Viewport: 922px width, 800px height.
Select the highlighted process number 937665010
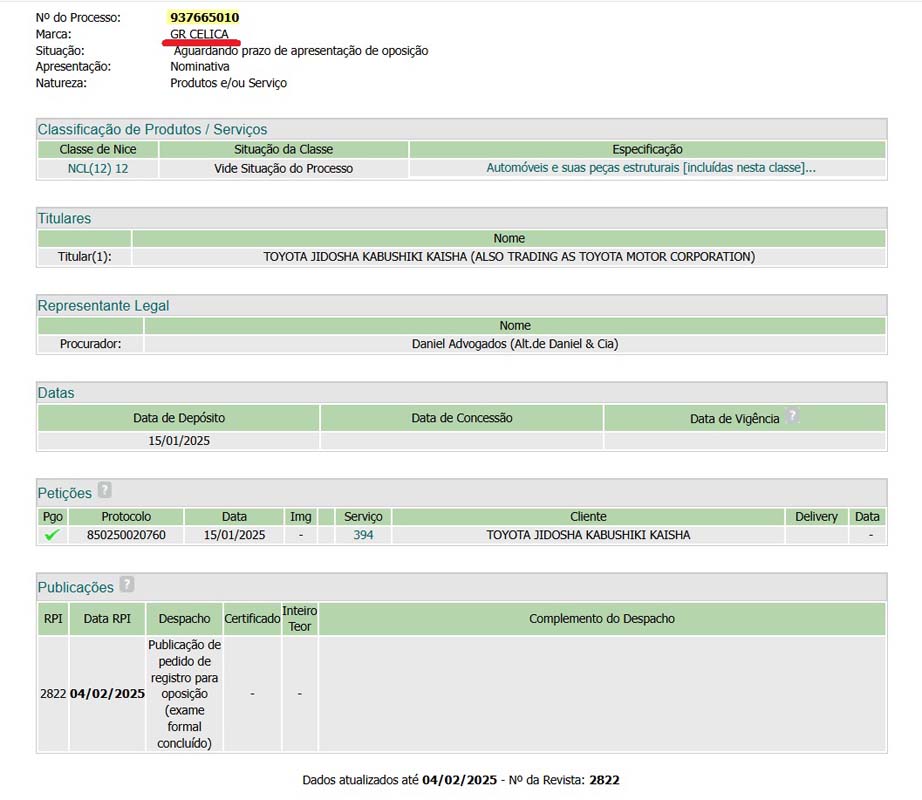tap(205, 18)
